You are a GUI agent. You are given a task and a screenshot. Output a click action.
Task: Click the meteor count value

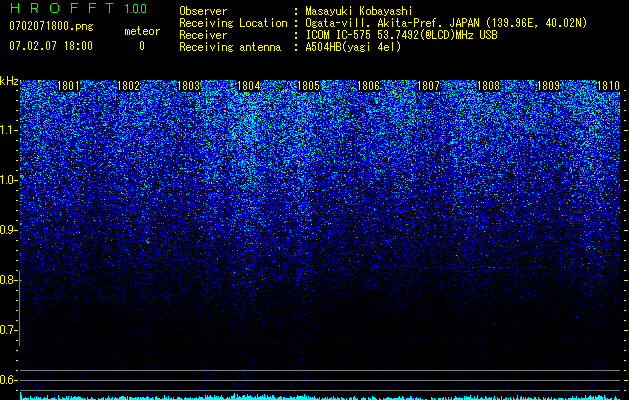coord(142,46)
